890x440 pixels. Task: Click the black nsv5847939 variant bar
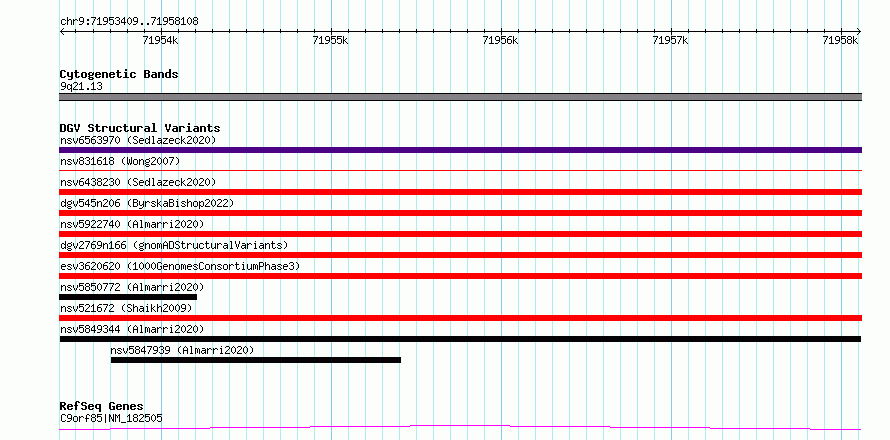pos(256,360)
